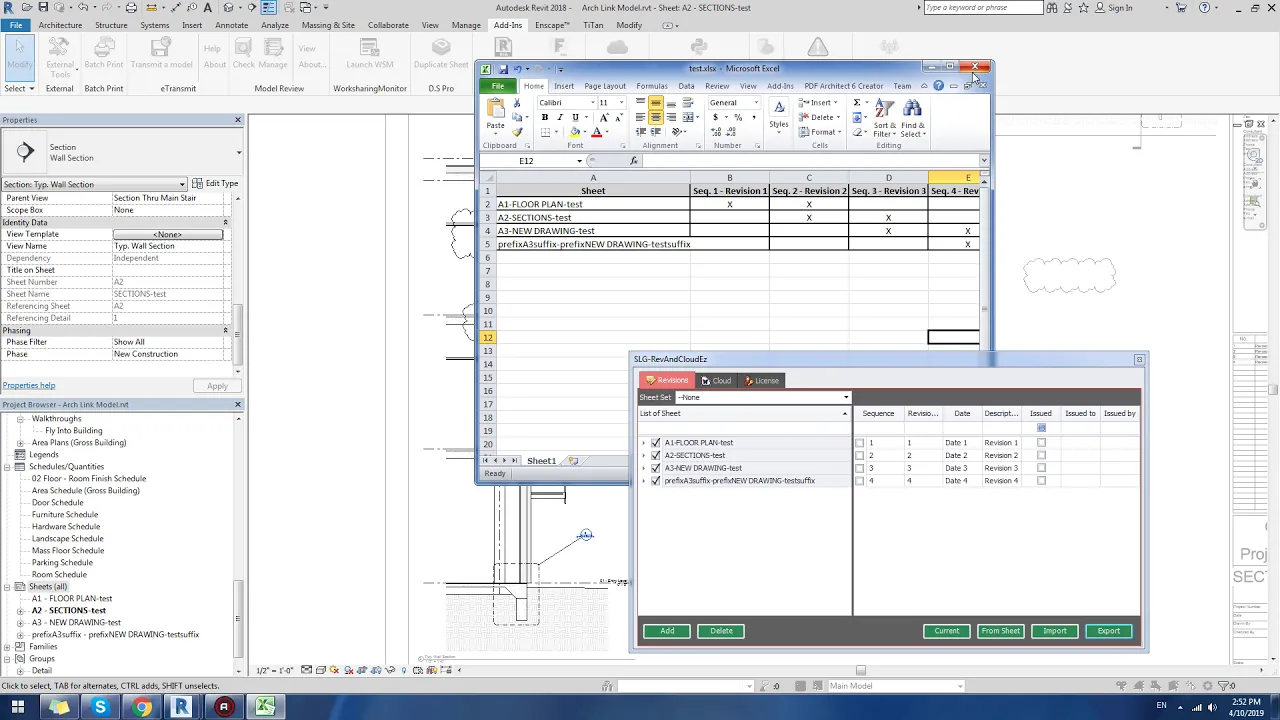Click the Excel Save icon in quick access toolbar
The image size is (1280, 720).
point(503,69)
